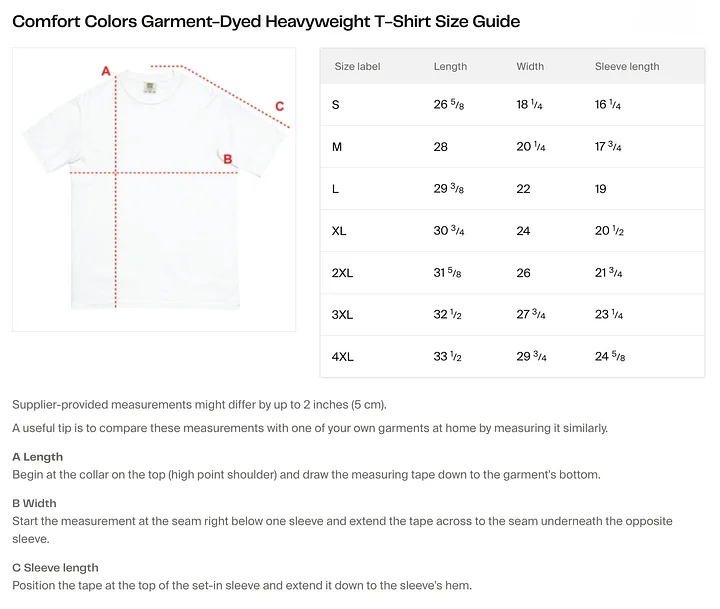Image resolution: width=720 pixels, height=609 pixels.
Task: Click the red letter C marker beside the sleeve
Action: [280, 107]
